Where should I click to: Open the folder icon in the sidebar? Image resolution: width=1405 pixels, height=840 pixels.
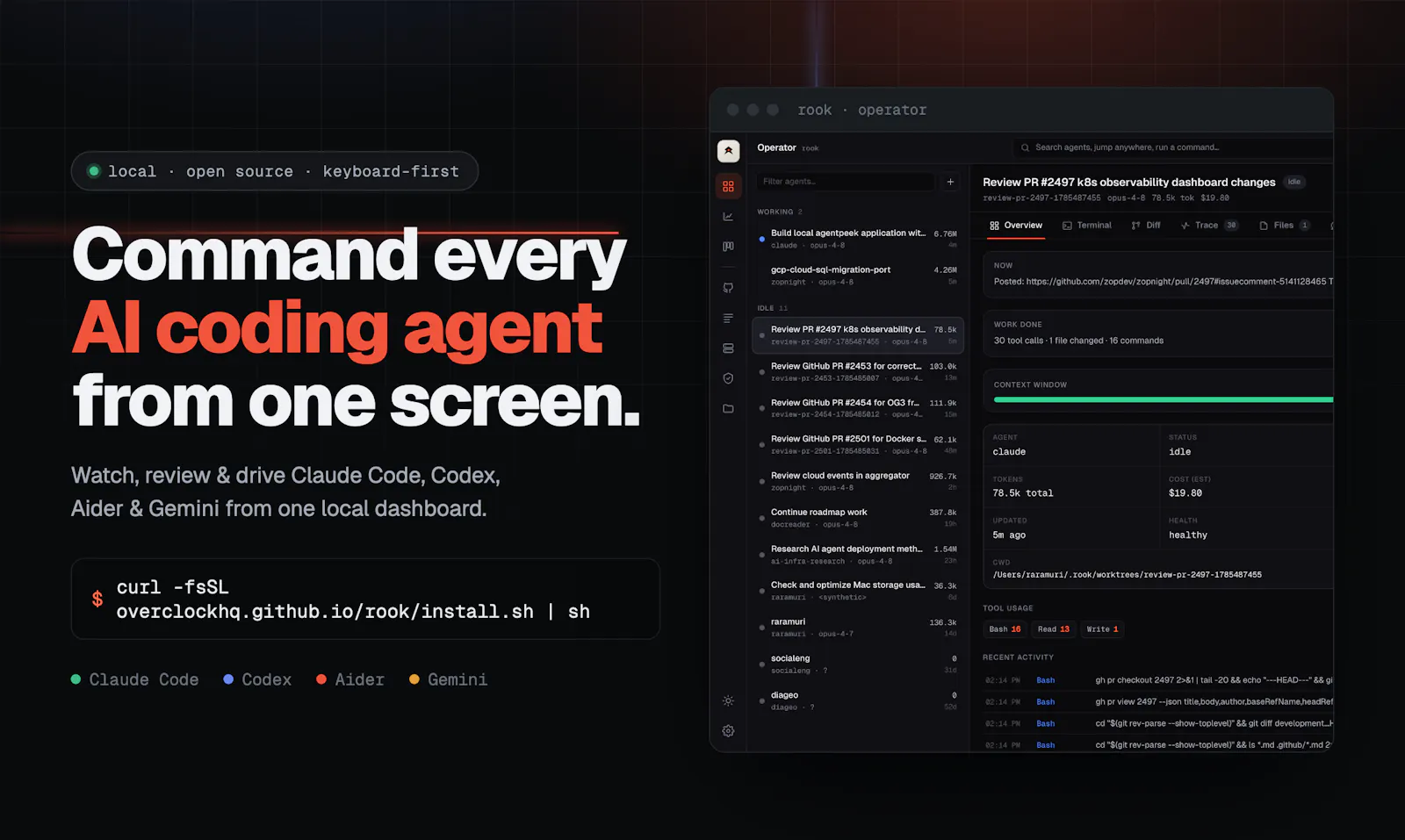click(728, 409)
